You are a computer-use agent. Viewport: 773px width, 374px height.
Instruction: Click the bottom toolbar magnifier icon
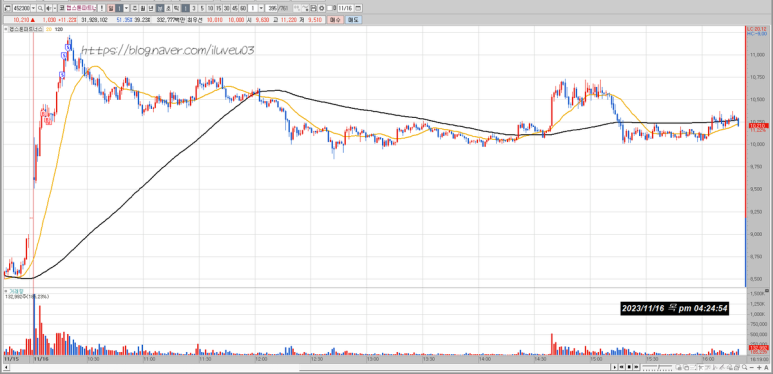(x=744, y=367)
